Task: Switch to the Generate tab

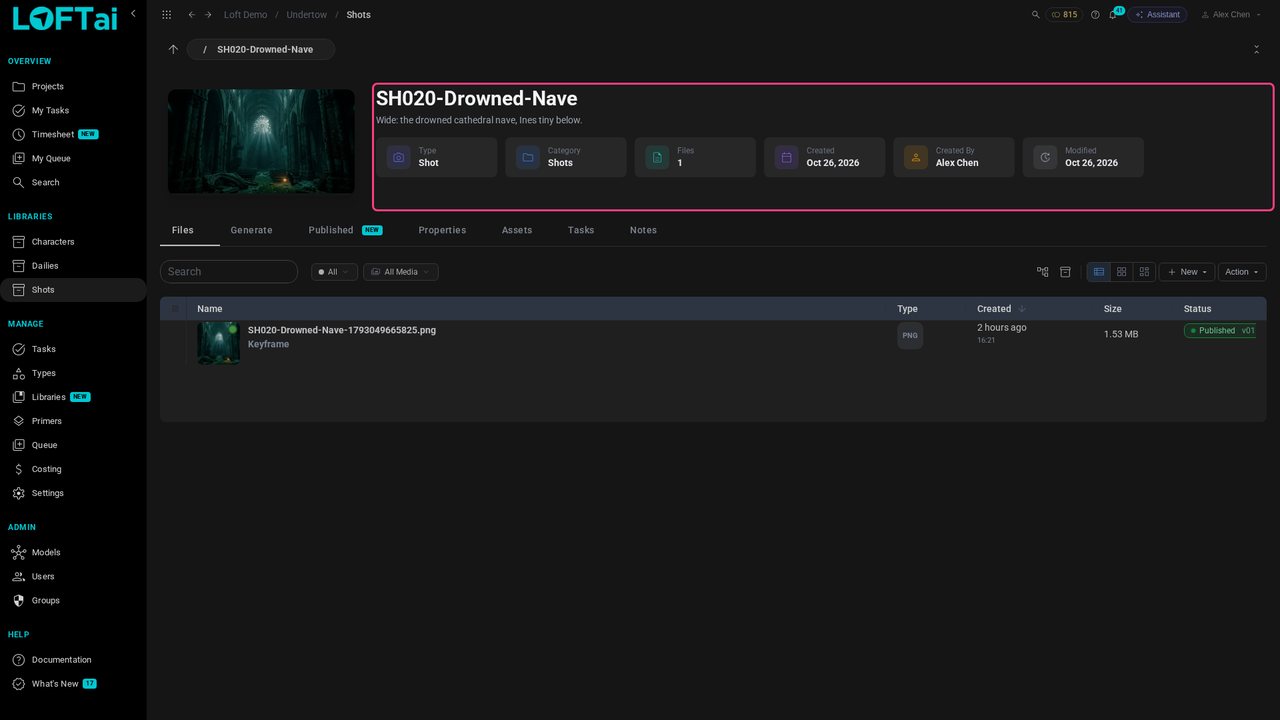Action: pos(251,230)
